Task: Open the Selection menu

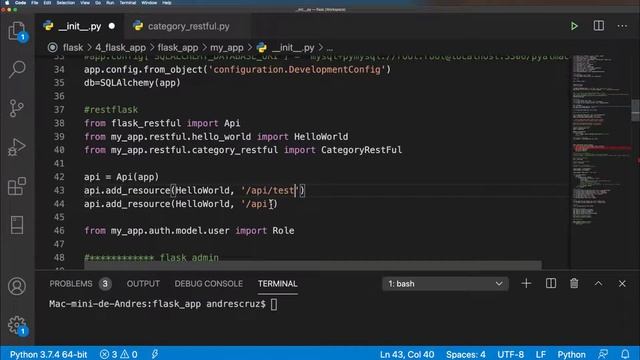Action: click(66, 2)
